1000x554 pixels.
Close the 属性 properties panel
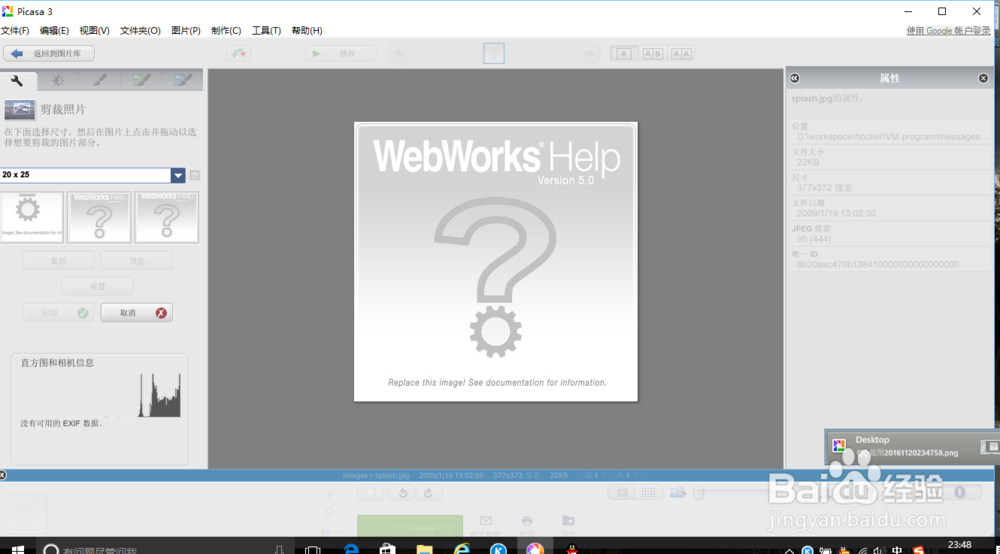click(983, 78)
